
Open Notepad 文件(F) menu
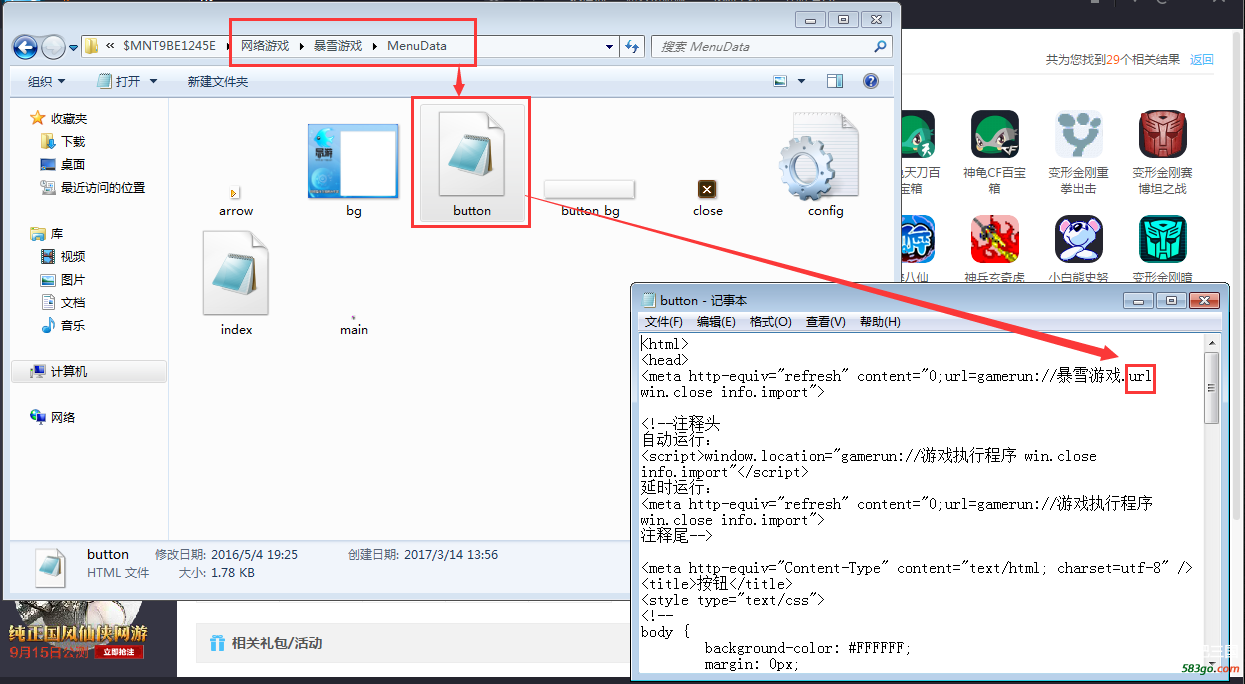[664, 322]
